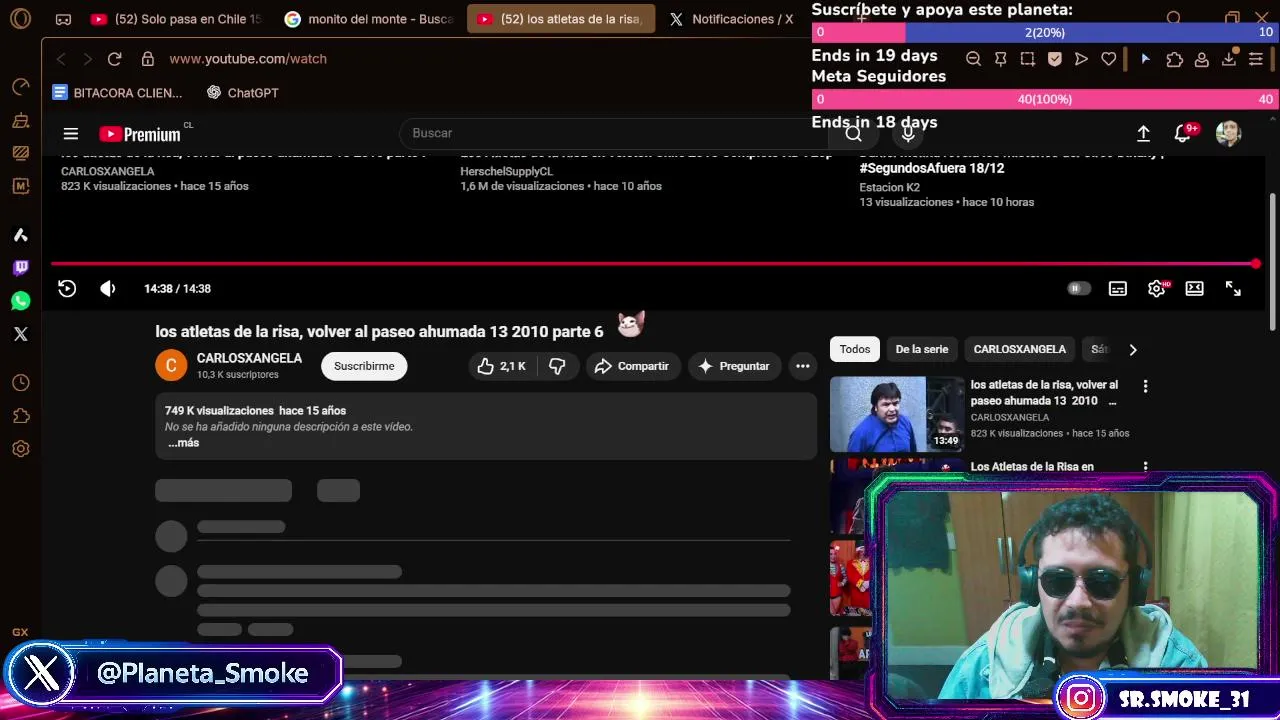1280x720 pixels.
Task: Expand description with ...más
Action: tap(184, 443)
